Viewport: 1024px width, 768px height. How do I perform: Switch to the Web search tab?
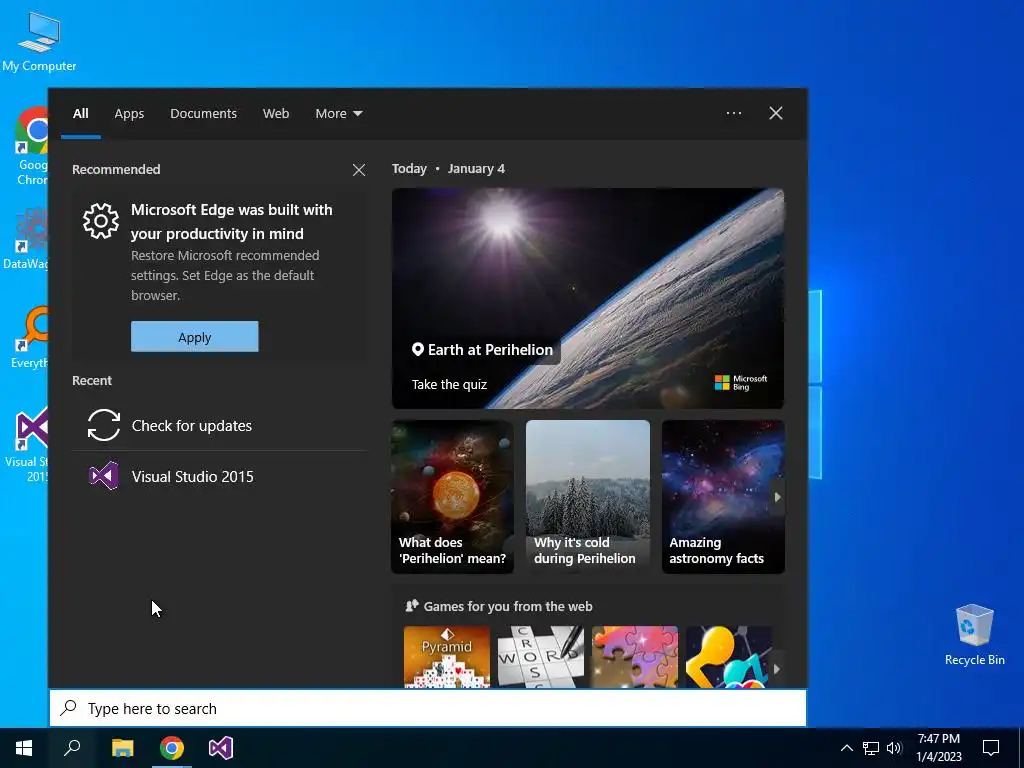point(276,114)
